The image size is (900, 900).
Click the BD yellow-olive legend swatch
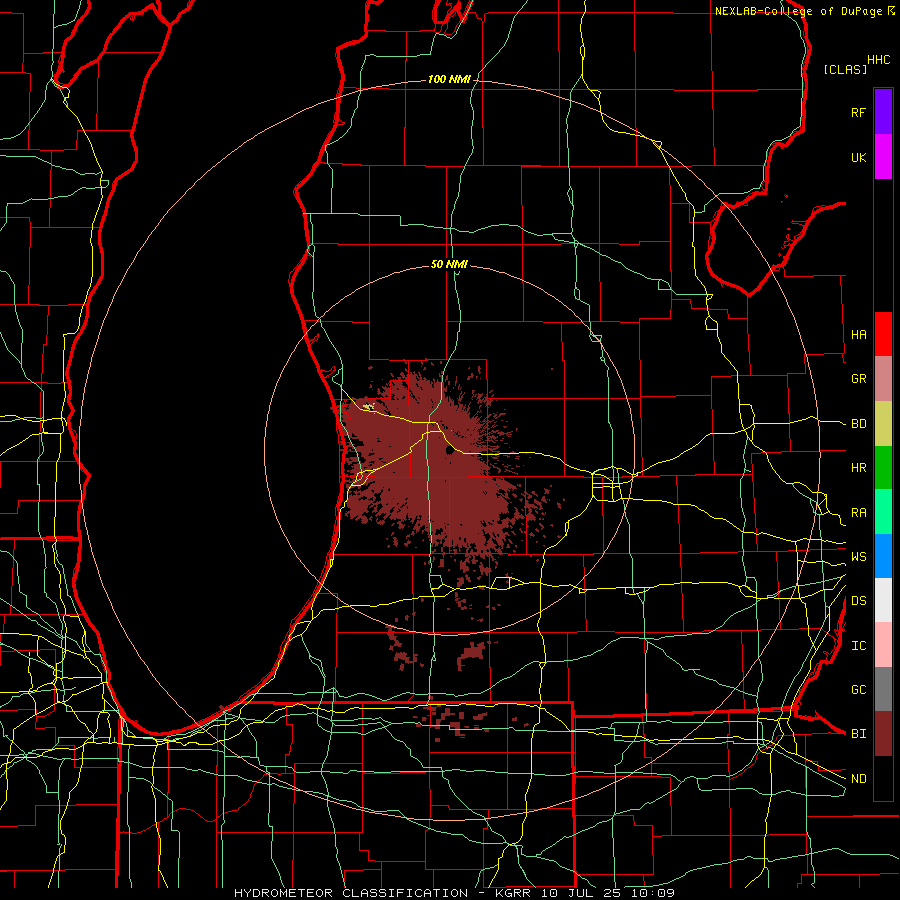click(x=883, y=424)
